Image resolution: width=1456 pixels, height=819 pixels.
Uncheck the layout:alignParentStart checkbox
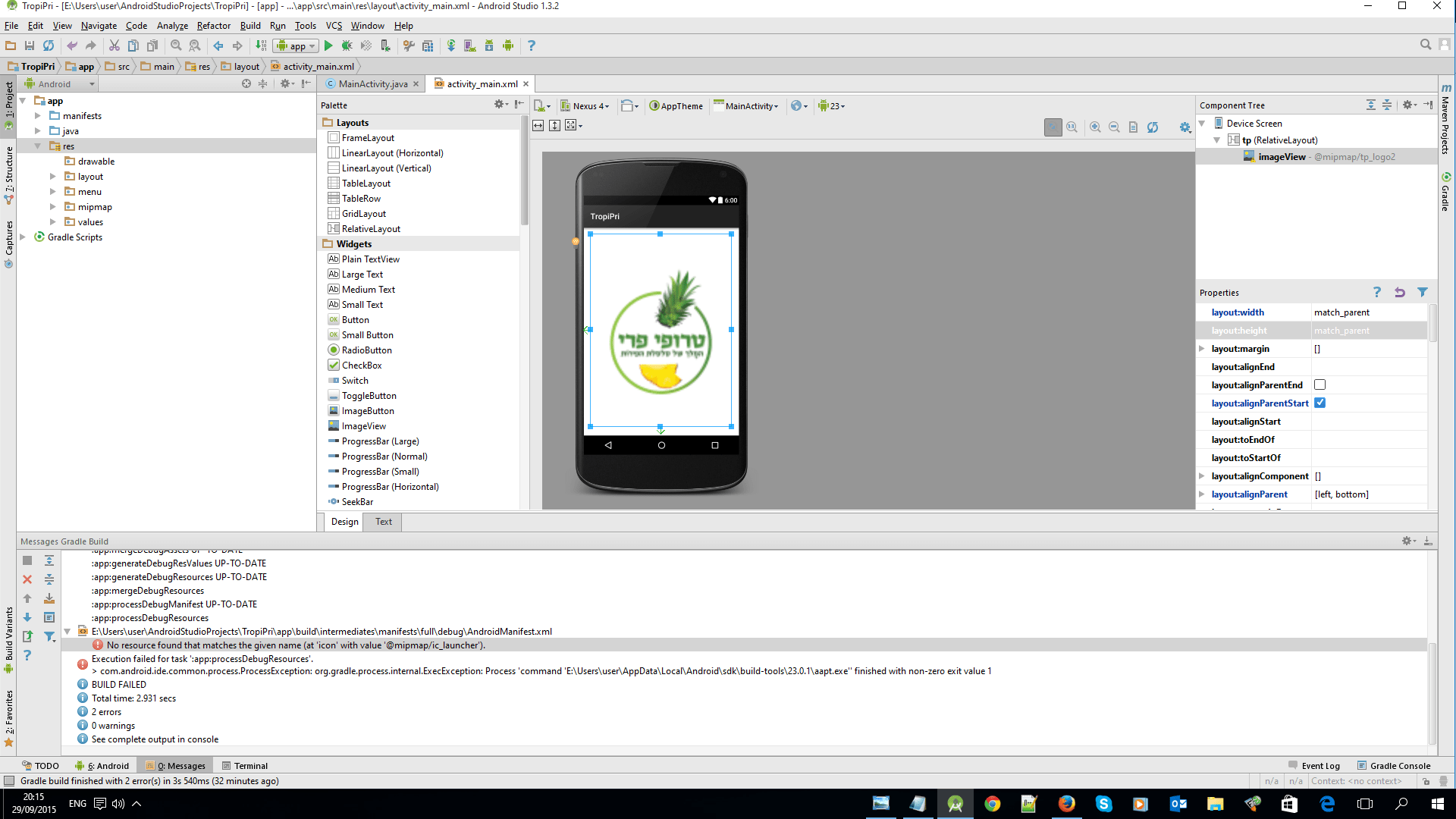click(1319, 403)
